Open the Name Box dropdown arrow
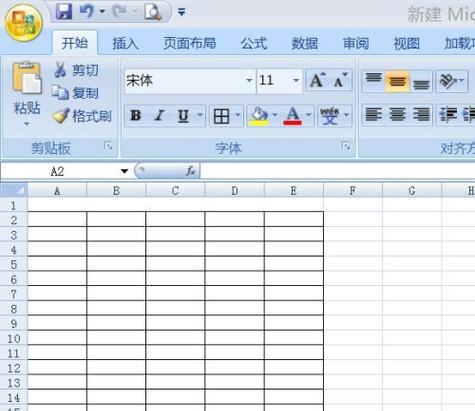 coord(124,171)
